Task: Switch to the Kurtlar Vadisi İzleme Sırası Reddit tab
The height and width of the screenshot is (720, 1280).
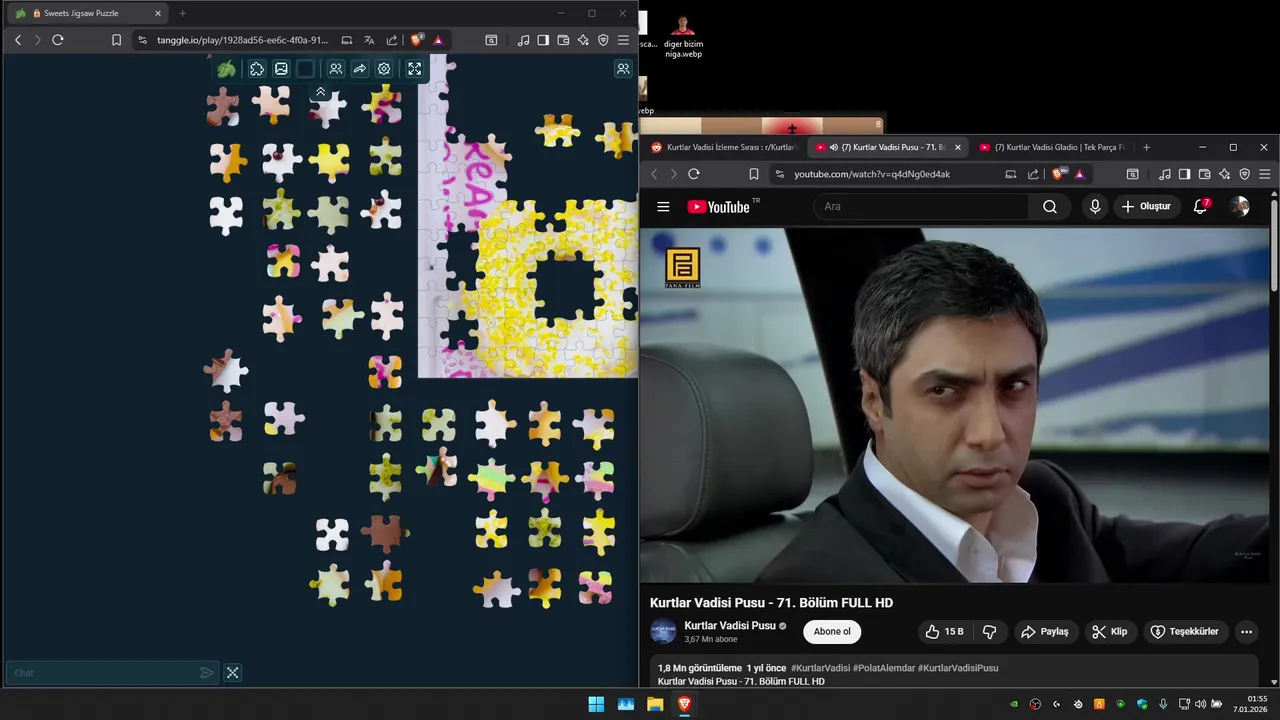Action: (725, 147)
